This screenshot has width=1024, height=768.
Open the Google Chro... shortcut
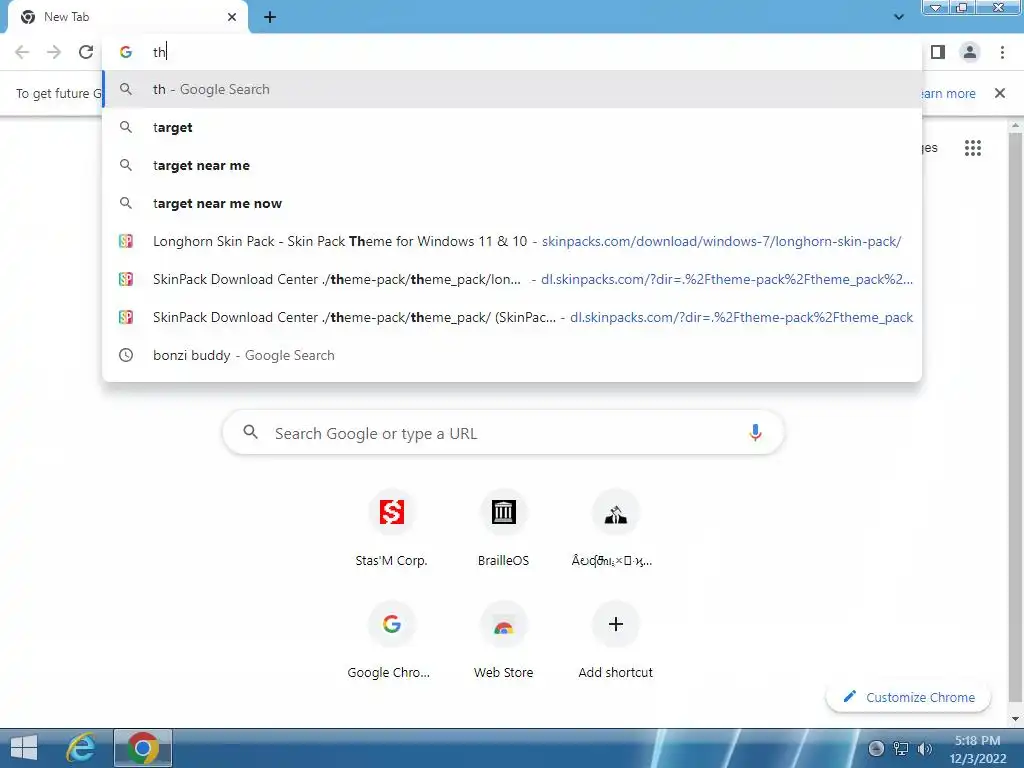391,641
